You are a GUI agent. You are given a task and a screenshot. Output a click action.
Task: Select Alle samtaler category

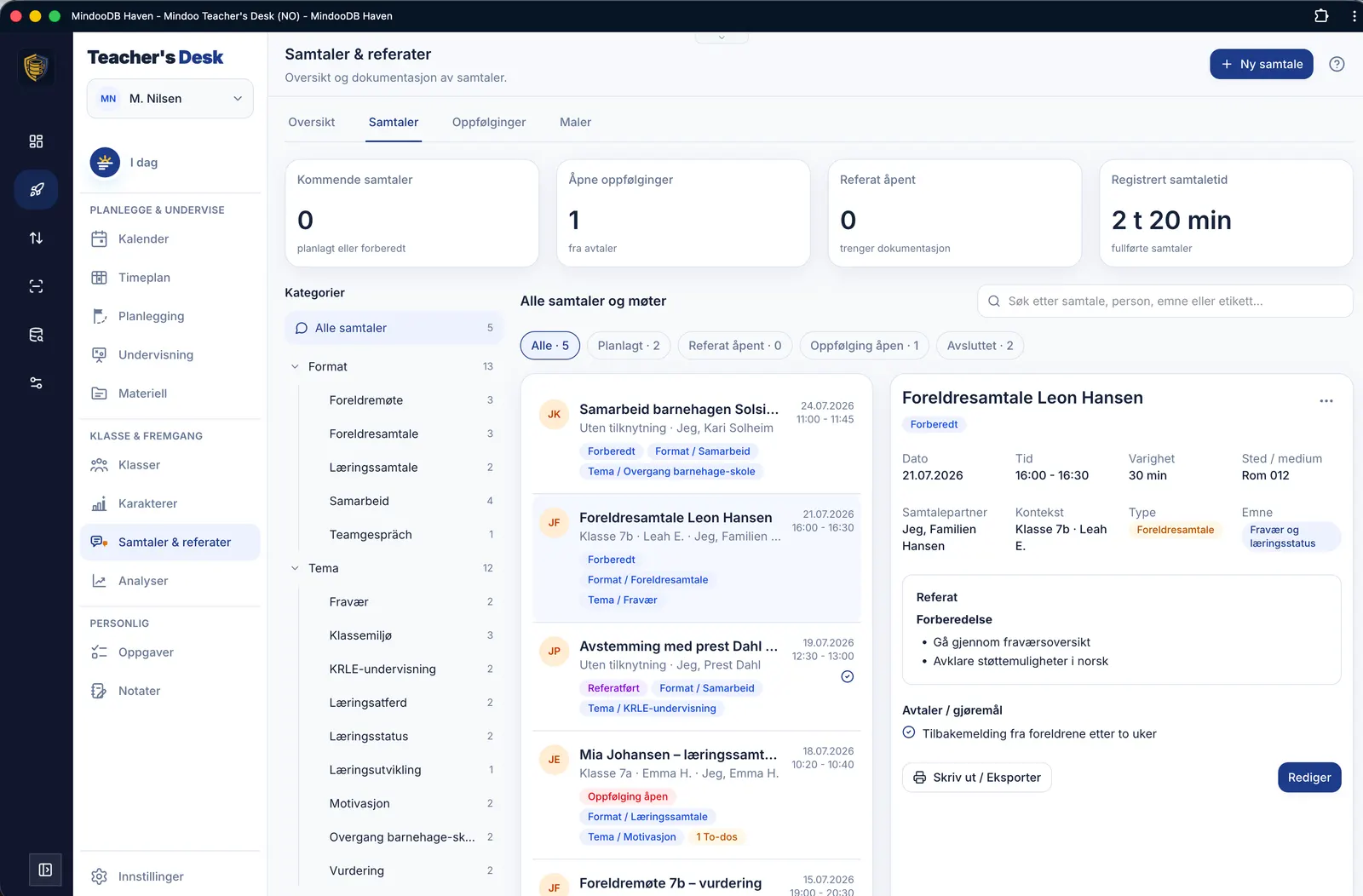coord(394,328)
